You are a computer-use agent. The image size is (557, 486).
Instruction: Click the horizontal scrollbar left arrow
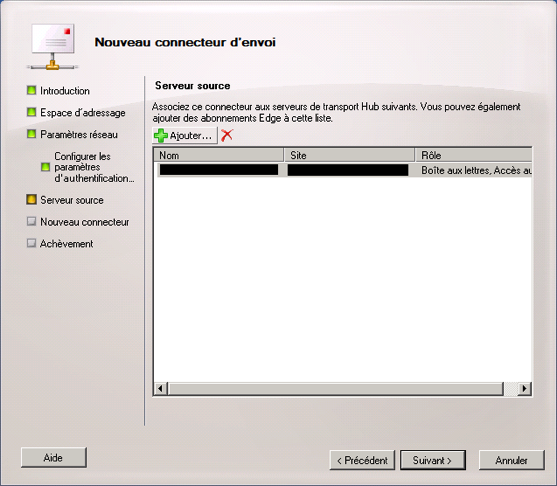pyautogui.click(x=161, y=389)
